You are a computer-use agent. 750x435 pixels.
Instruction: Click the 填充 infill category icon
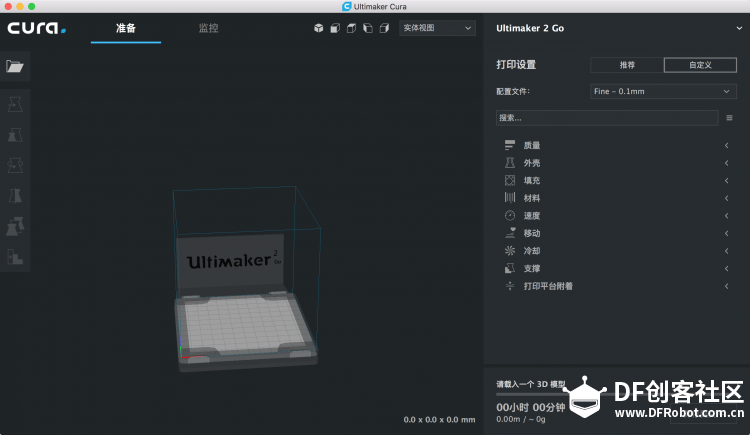tap(510, 180)
